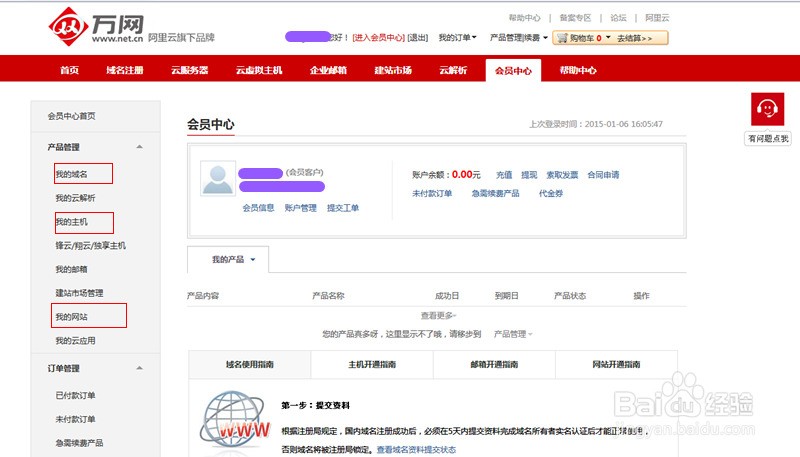Open the 阿里云 header link

[x=657, y=18]
